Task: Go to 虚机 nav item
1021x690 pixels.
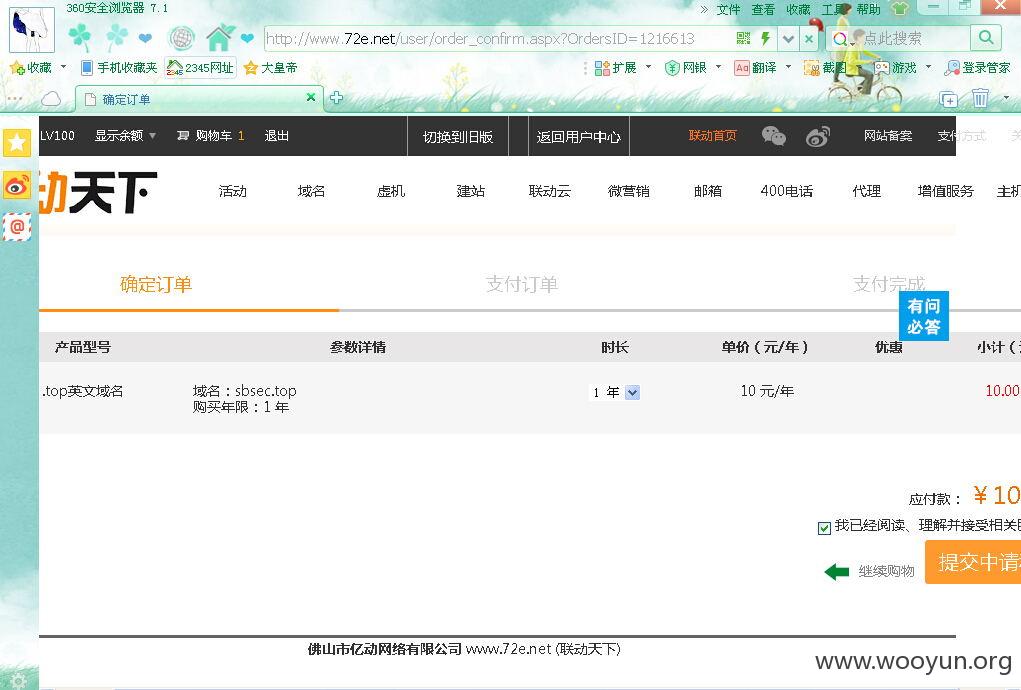Action: pyautogui.click(x=391, y=191)
